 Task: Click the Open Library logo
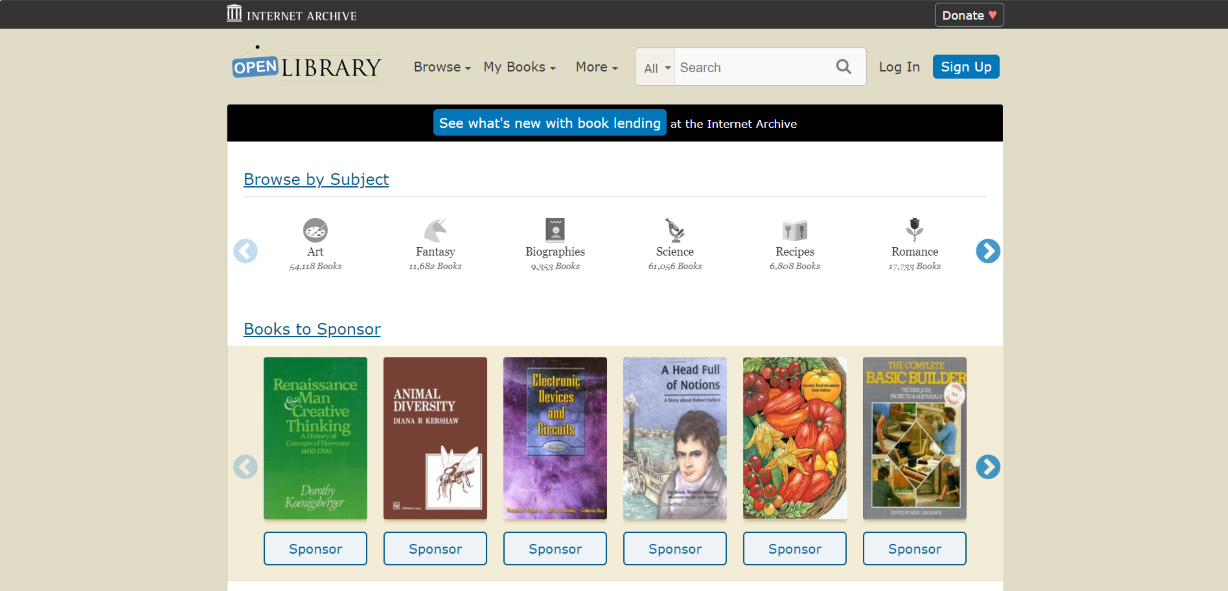(x=306, y=64)
